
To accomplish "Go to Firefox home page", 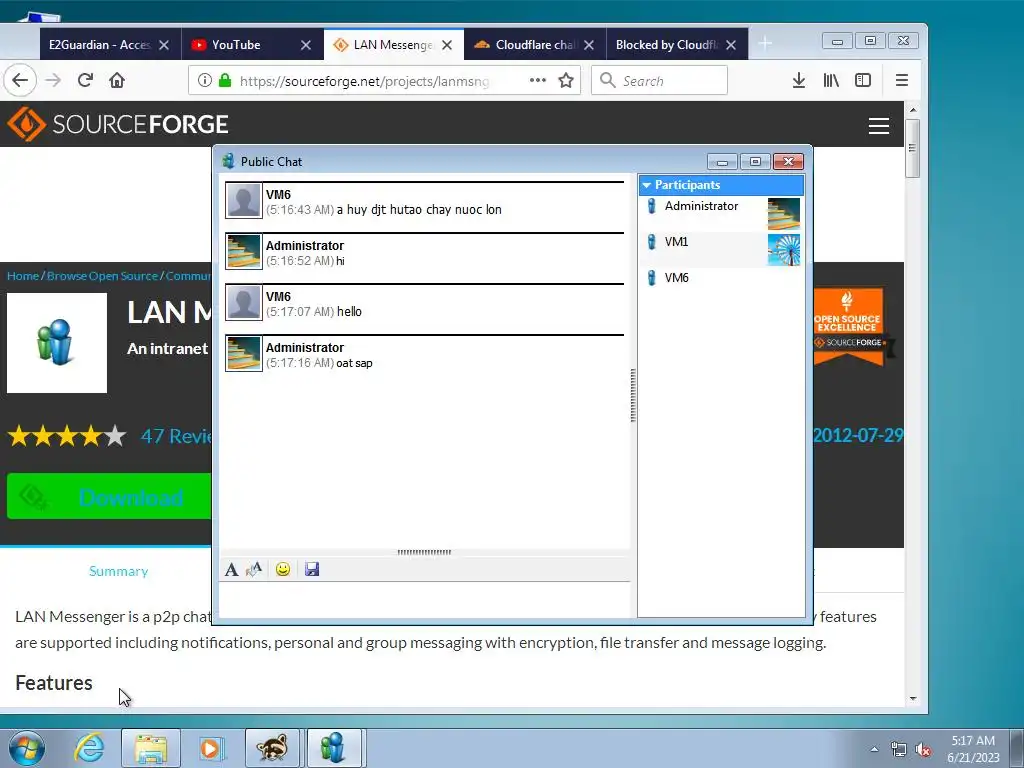I will pos(117,80).
